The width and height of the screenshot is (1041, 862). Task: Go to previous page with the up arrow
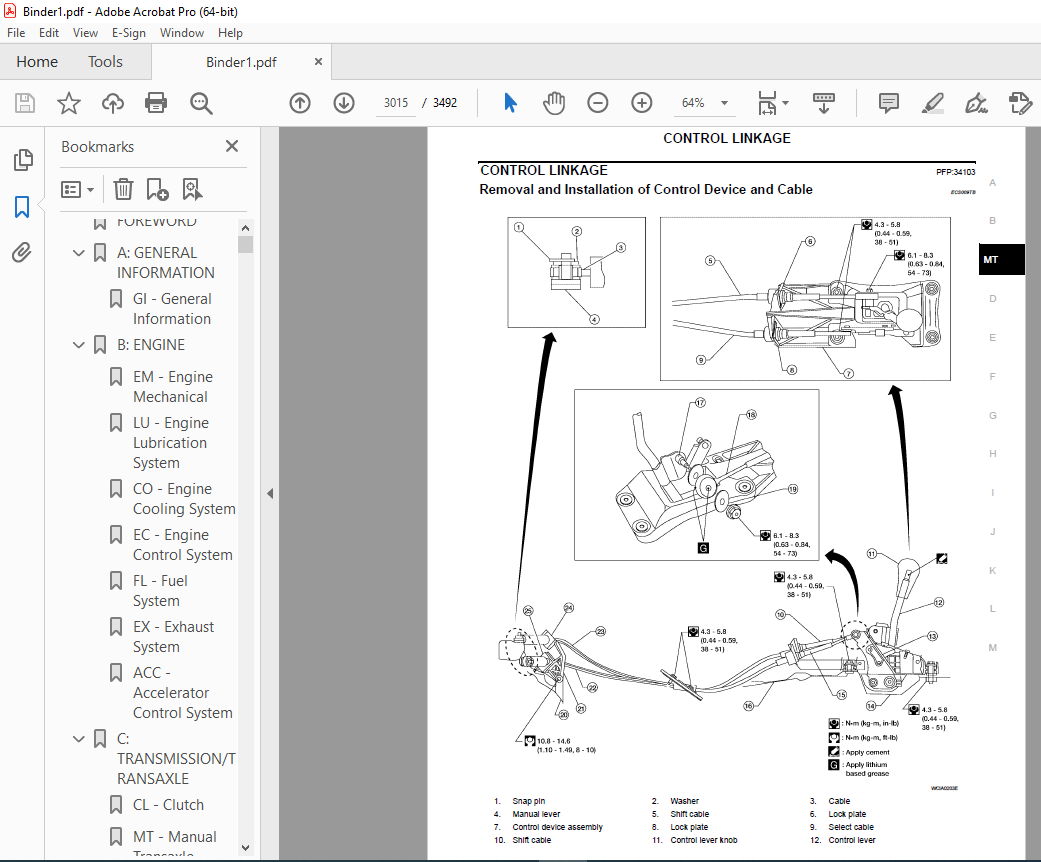pos(300,103)
